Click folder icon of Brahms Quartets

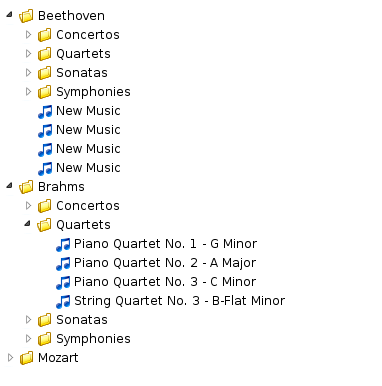click(x=44, y=225)
